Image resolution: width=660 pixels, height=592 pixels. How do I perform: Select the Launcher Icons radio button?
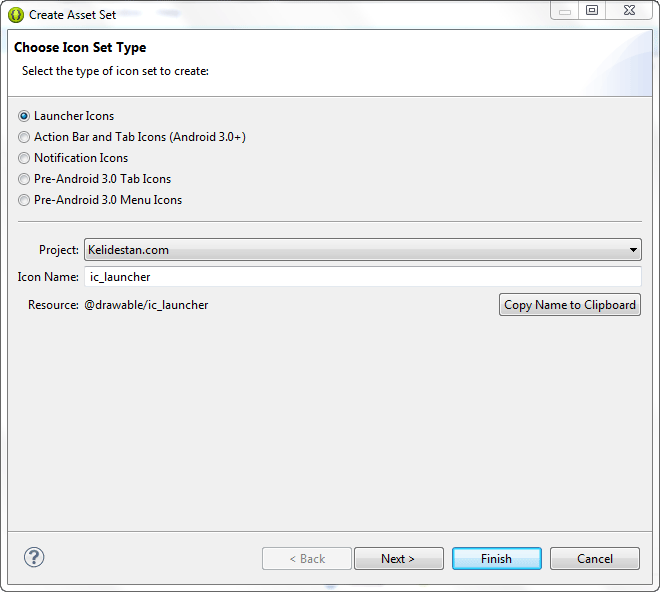24,116
